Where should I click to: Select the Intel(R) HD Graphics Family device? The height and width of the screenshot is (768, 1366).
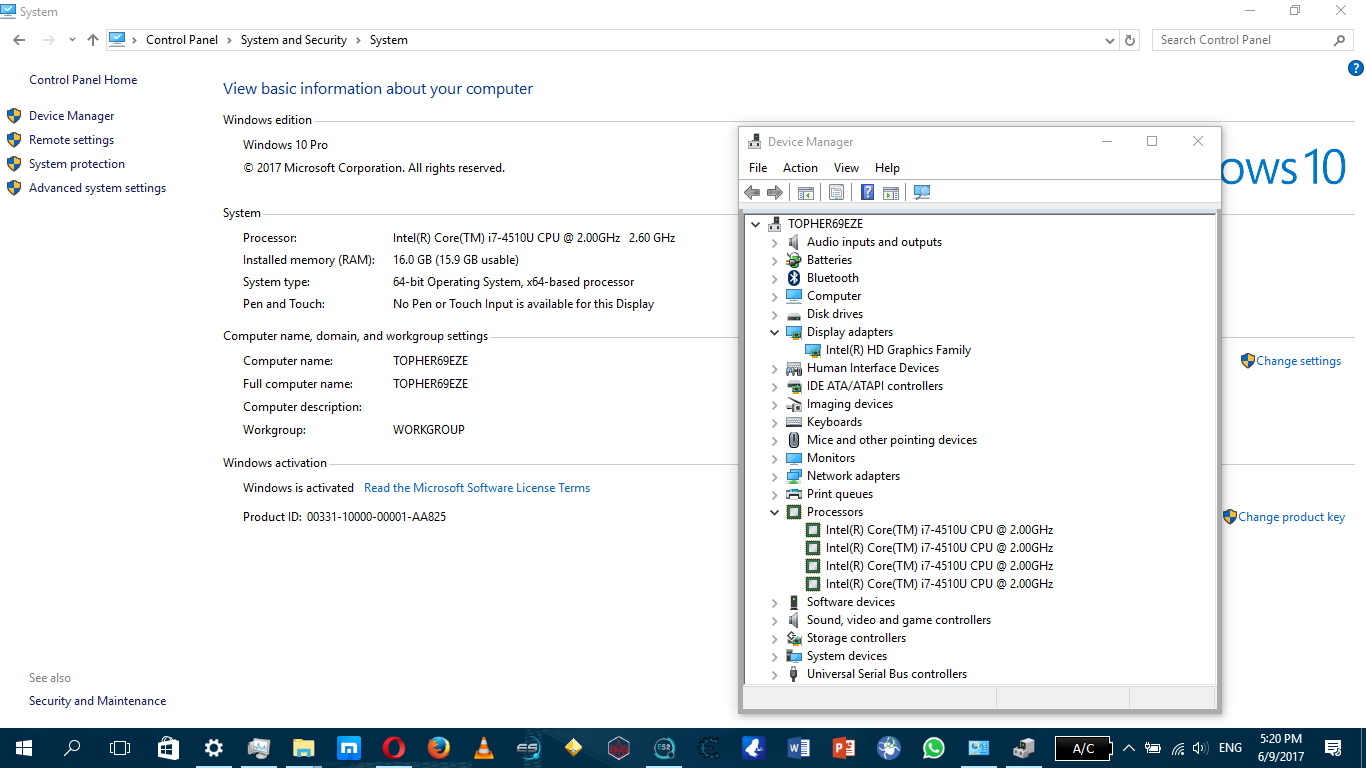(x=898, y=350)
